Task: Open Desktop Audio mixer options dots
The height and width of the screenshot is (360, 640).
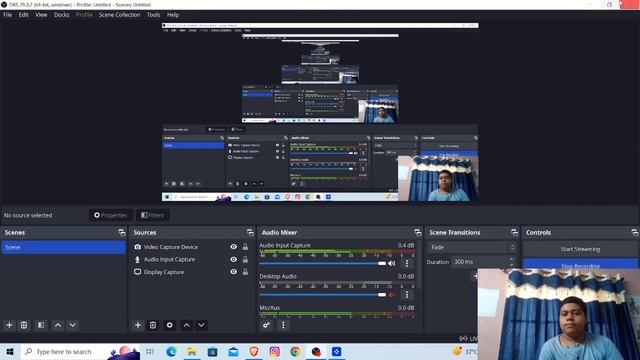Action: (x=407, y=294)
